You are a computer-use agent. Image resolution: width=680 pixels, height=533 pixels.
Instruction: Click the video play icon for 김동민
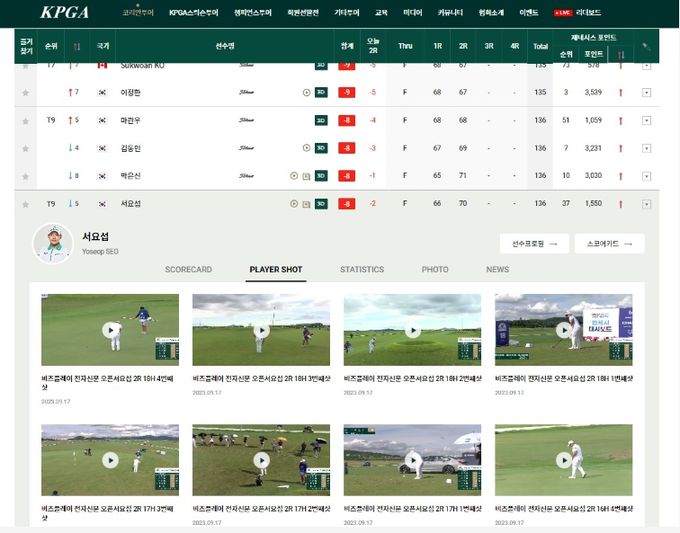tap(306, 148)
